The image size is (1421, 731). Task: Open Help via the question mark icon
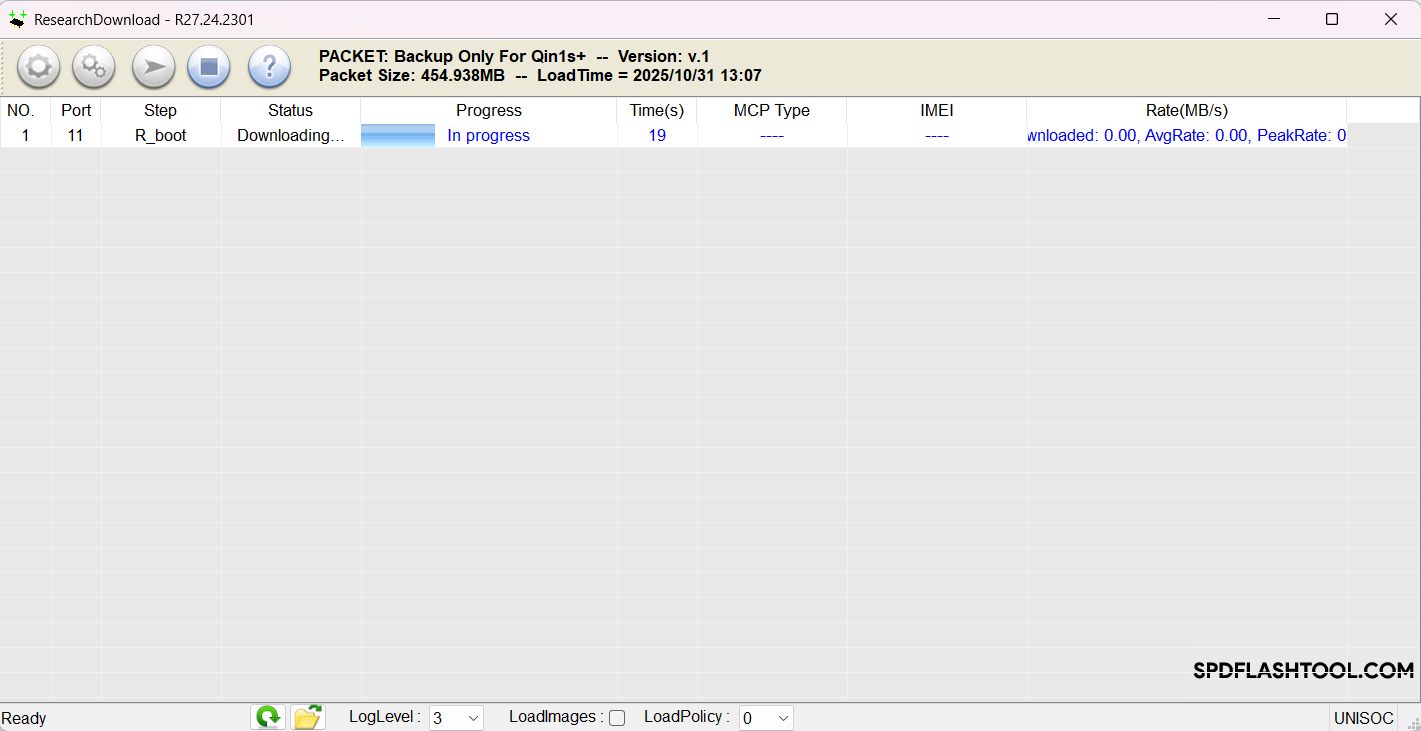[268, 67]
